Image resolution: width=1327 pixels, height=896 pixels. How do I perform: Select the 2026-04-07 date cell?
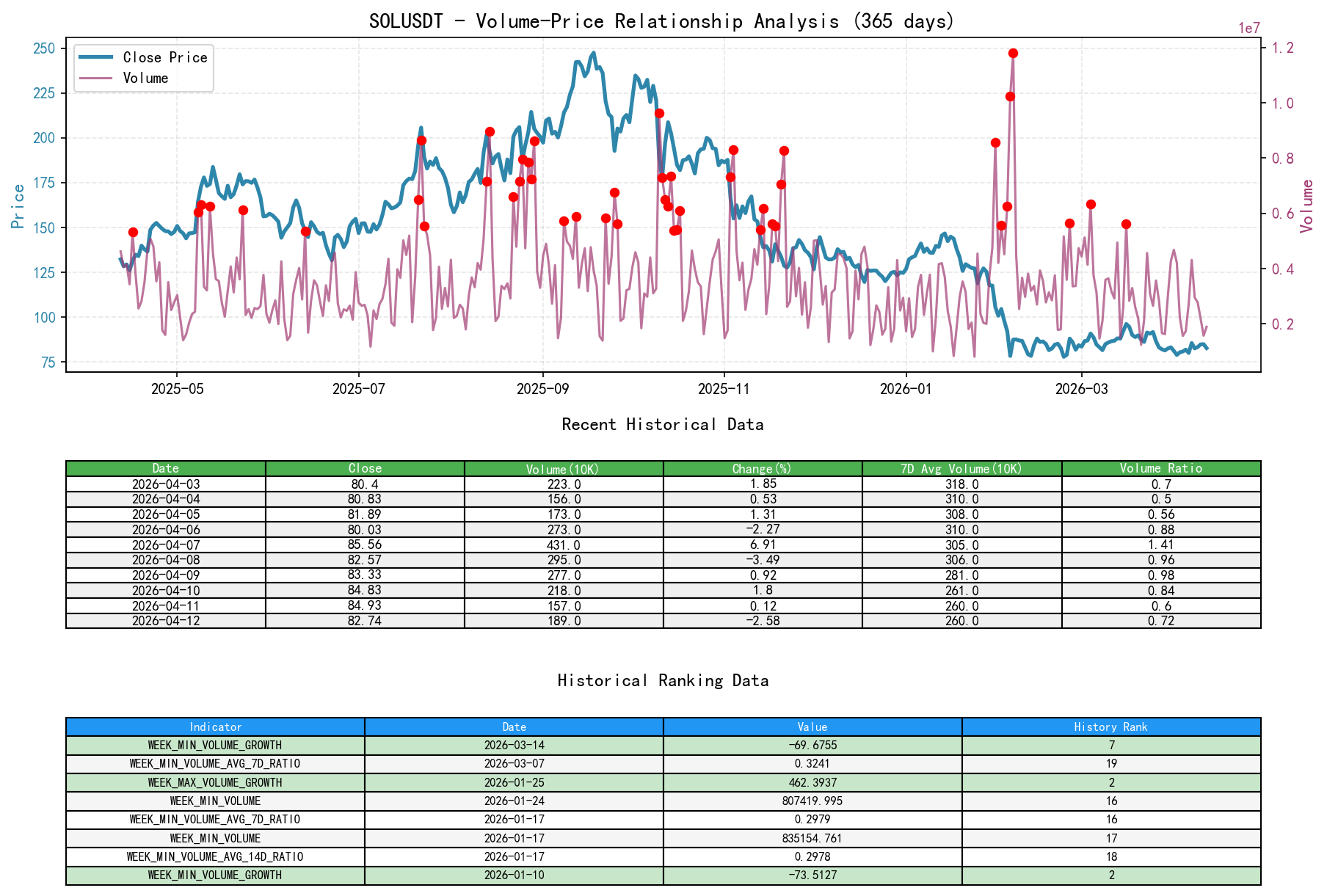pyautogui.click(x=166, y=544)
